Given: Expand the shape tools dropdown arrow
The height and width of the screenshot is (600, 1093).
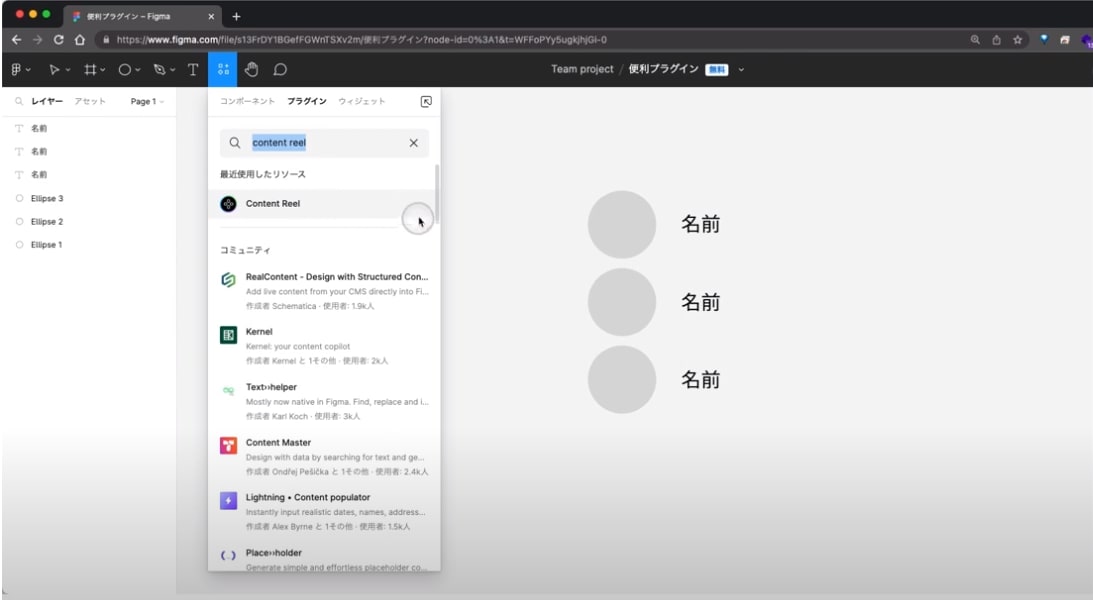Looking at the screenshot, I should [138, 70].
